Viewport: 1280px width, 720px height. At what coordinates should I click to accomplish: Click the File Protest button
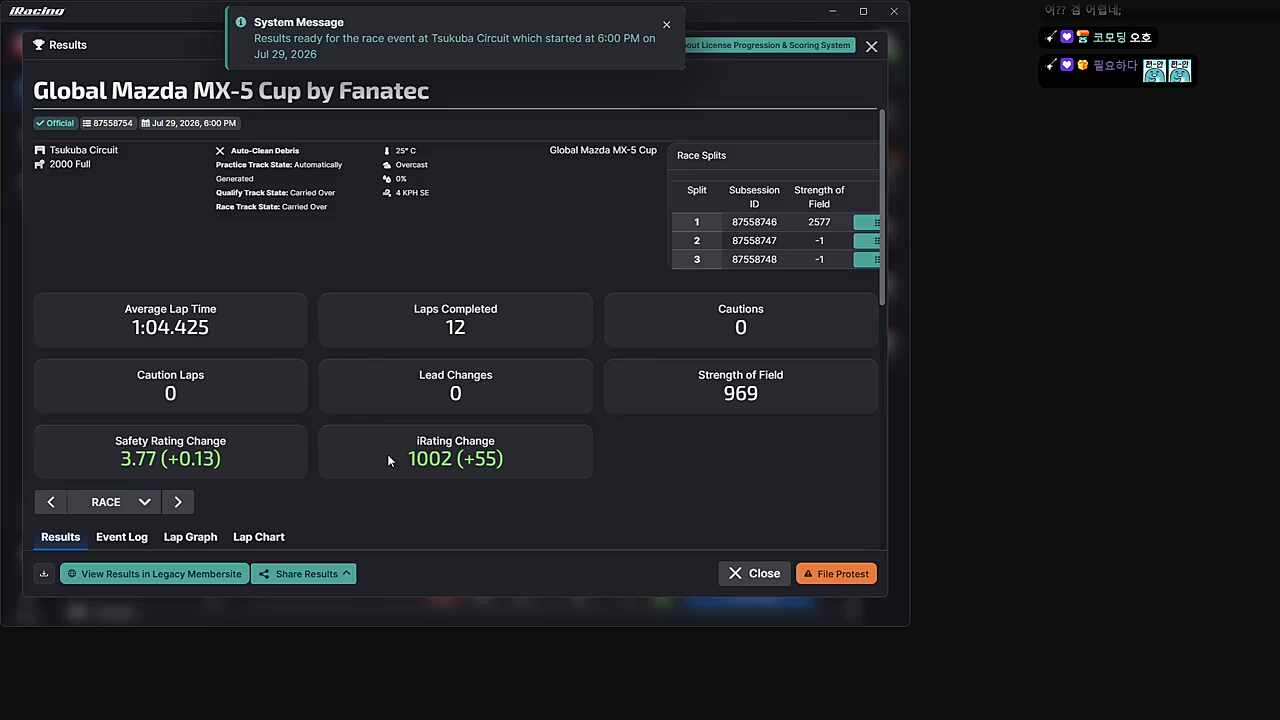click(836, 574)
